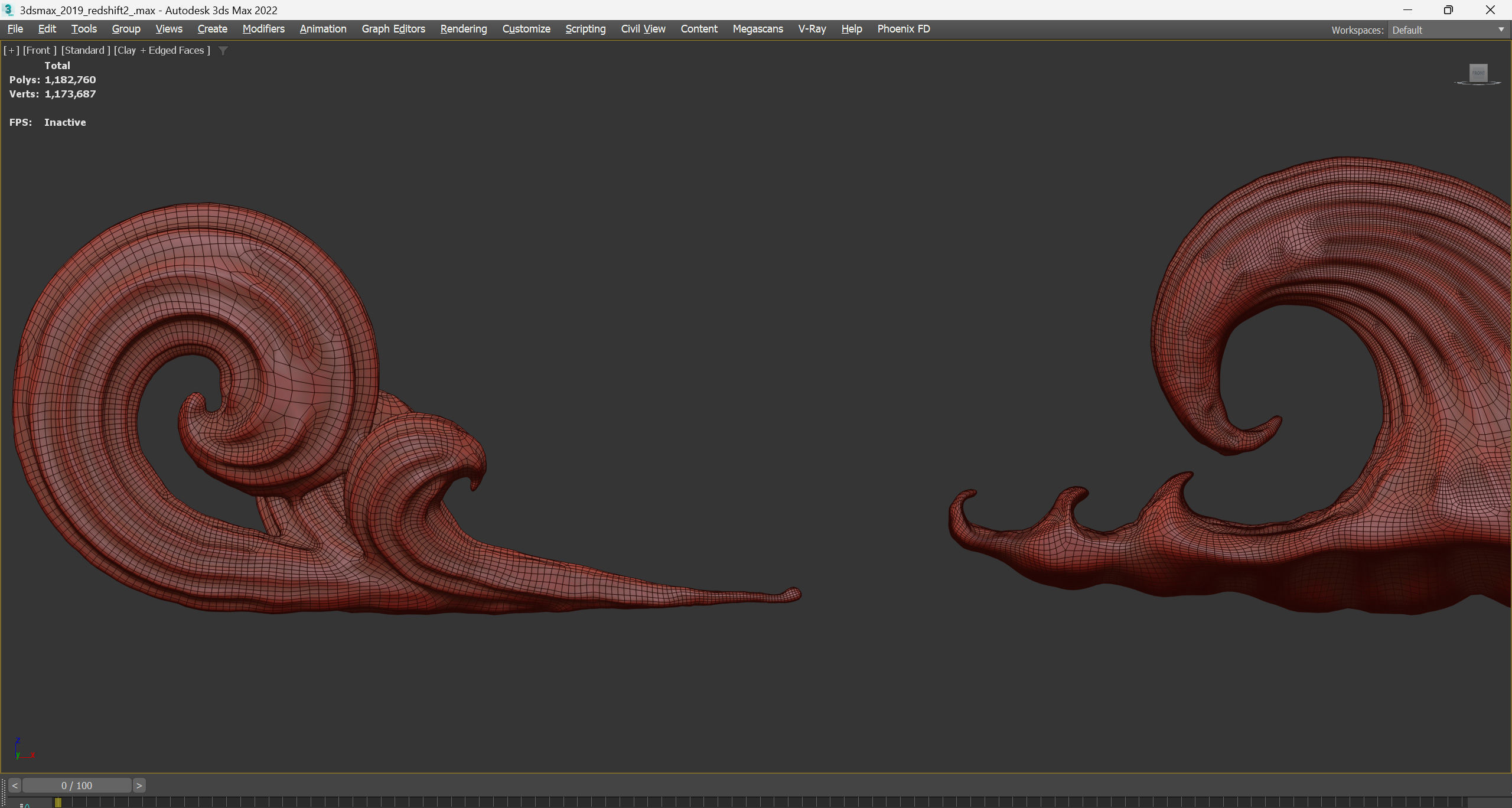Open the [Front] point-of-view viewport menu
The image size is (1512, 808).
click(40, 51)
